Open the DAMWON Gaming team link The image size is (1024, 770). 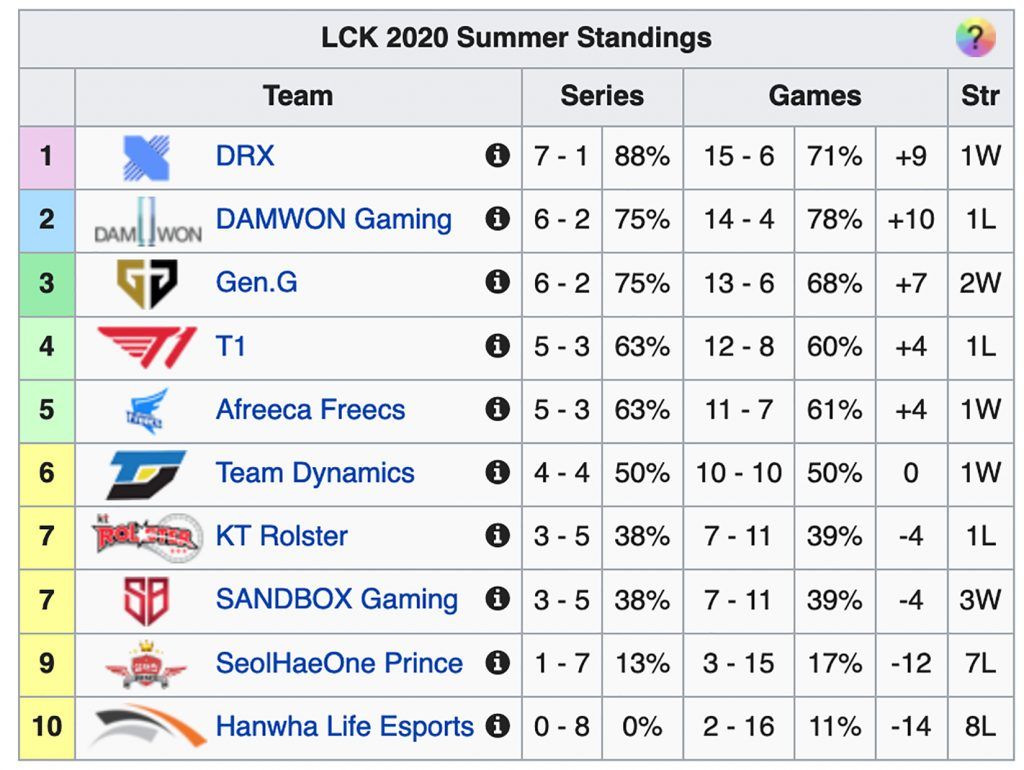pos(334,219)
